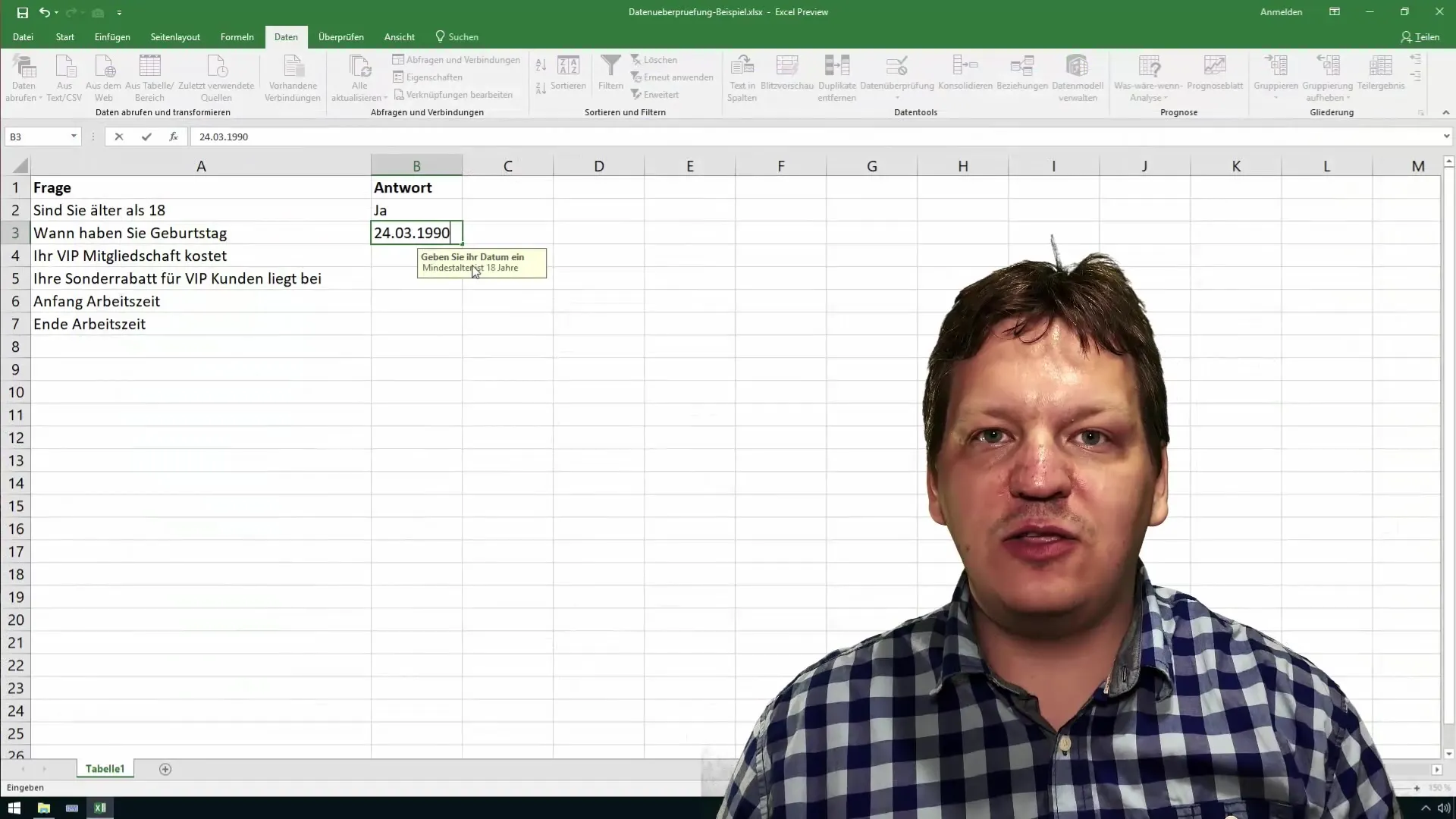1456x819 pixels.
Task: Open Was-wäre-wenn-Analyse dropdown
Action: coord(1148,79)
